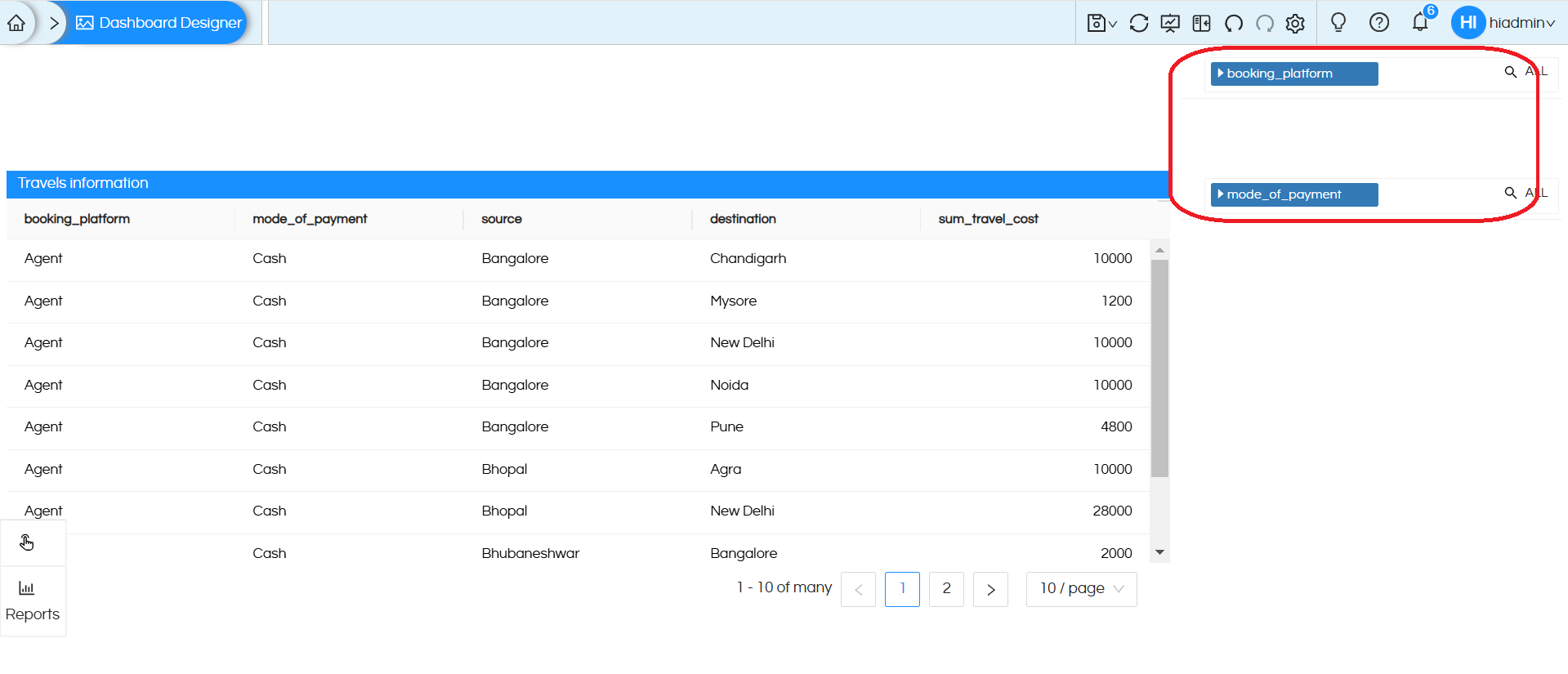Image resolution: width=1568 pixels, height=674 pixels.
Task: Sort by mode_of_payment column header
Action: point(310,219)
